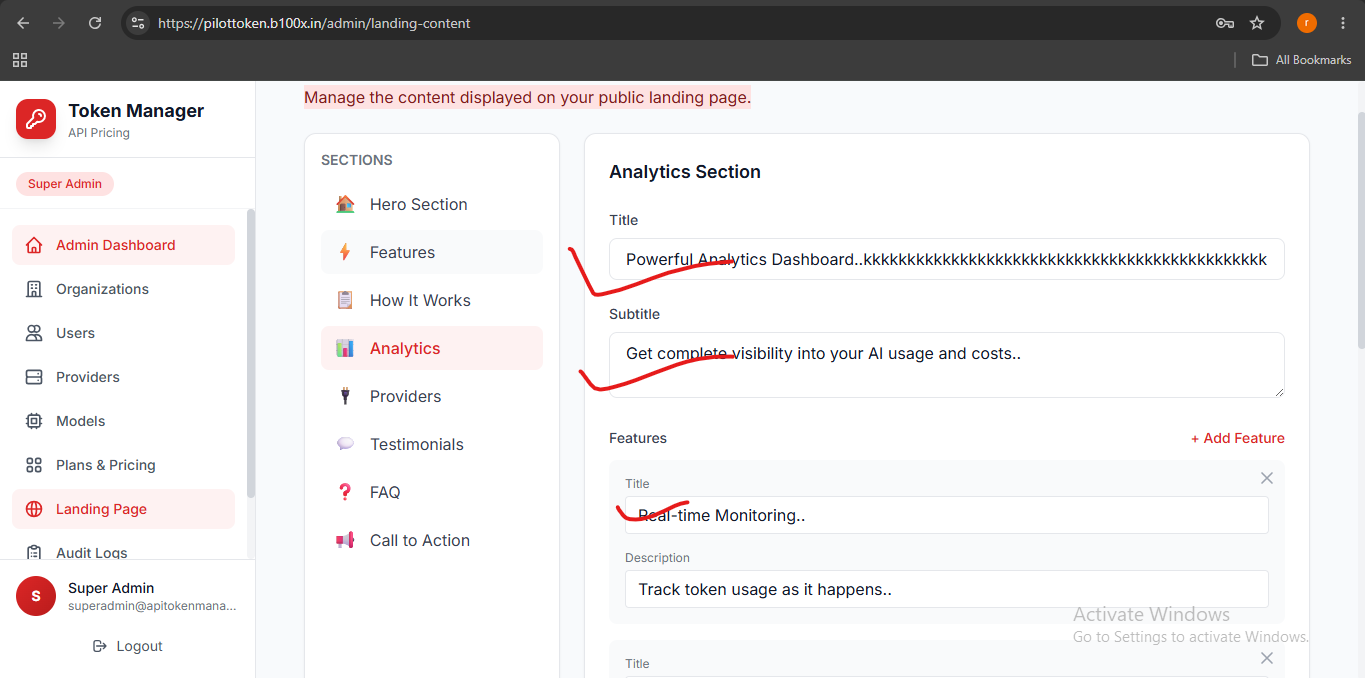Click the Analytics bar chart icon
The image size is (1365, 678).
pos(345,348)
